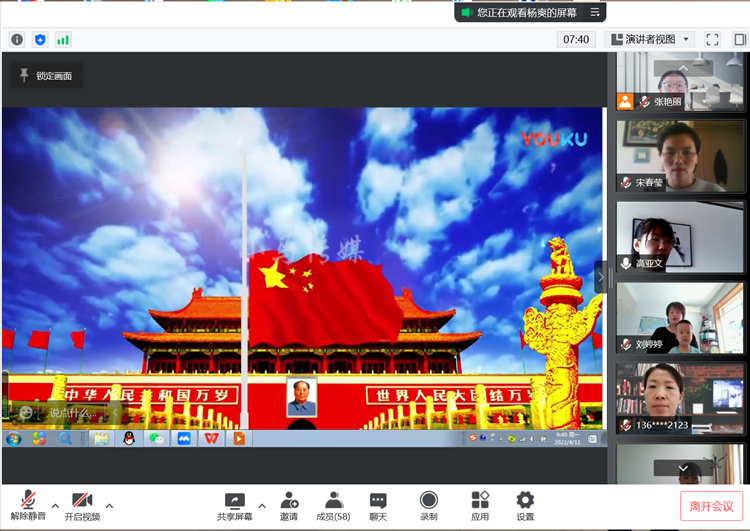The height and width of the screenshot is (531, 750).
Task: Open the 聊天 chat panel
Action: 378,506
